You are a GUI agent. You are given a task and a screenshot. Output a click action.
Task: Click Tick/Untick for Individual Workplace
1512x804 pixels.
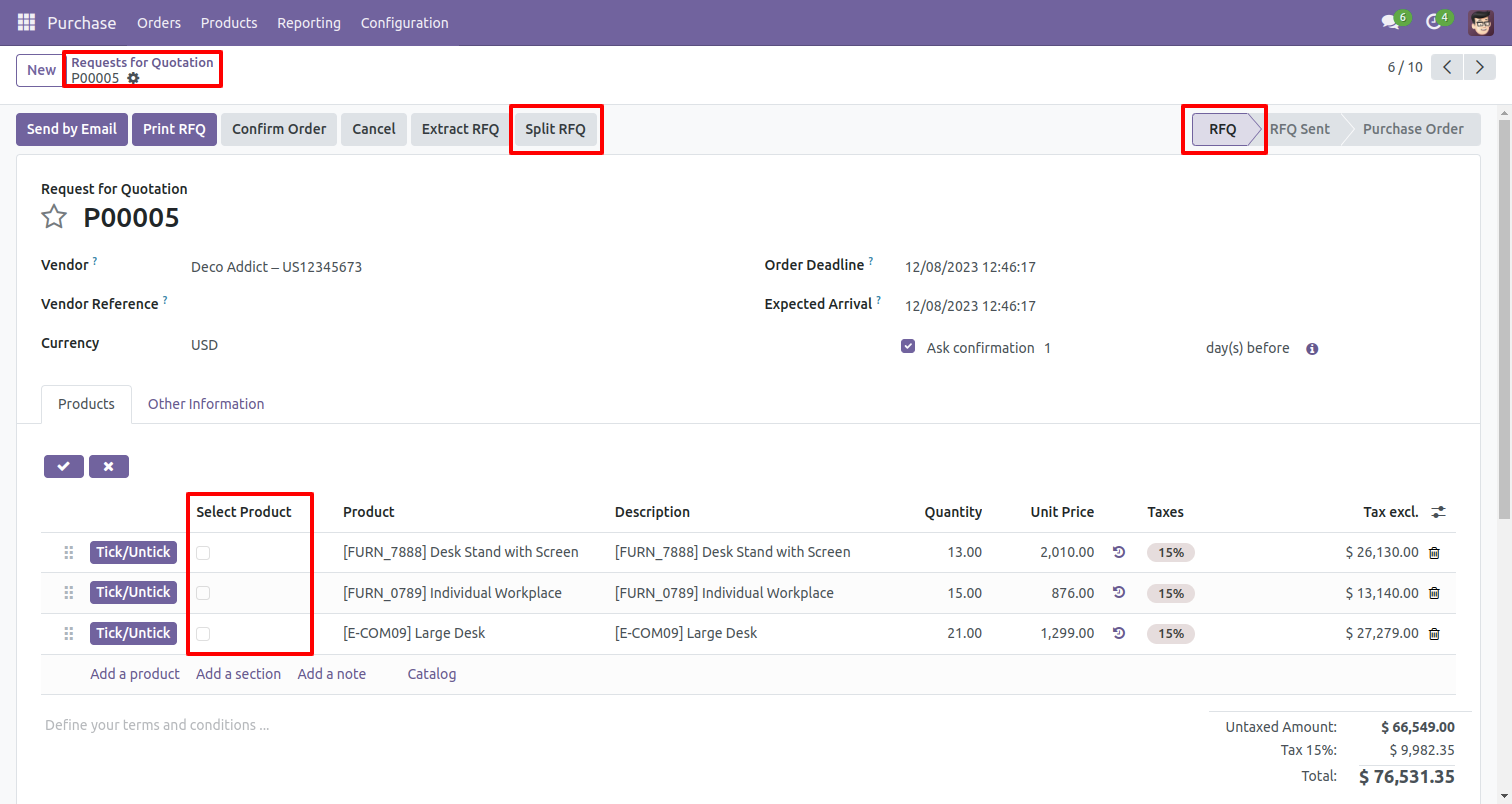pos(133,592)
